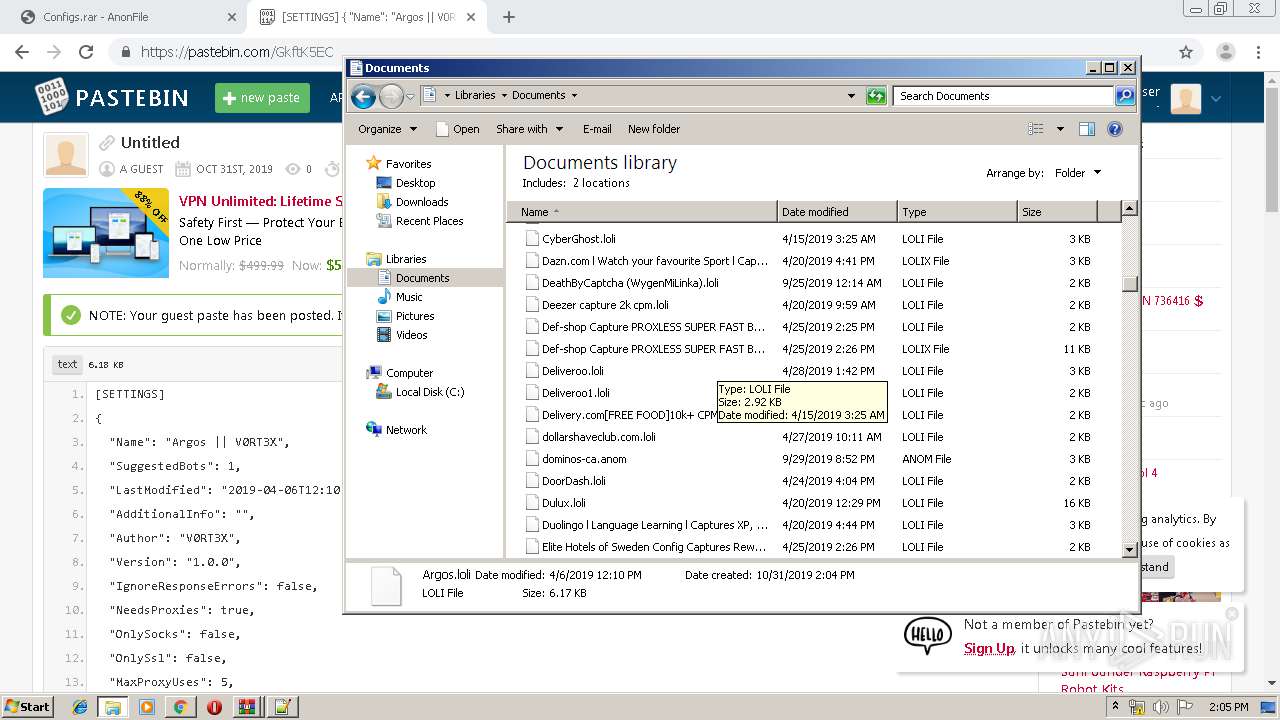Reload the Pastebin page

coord(86,52)
